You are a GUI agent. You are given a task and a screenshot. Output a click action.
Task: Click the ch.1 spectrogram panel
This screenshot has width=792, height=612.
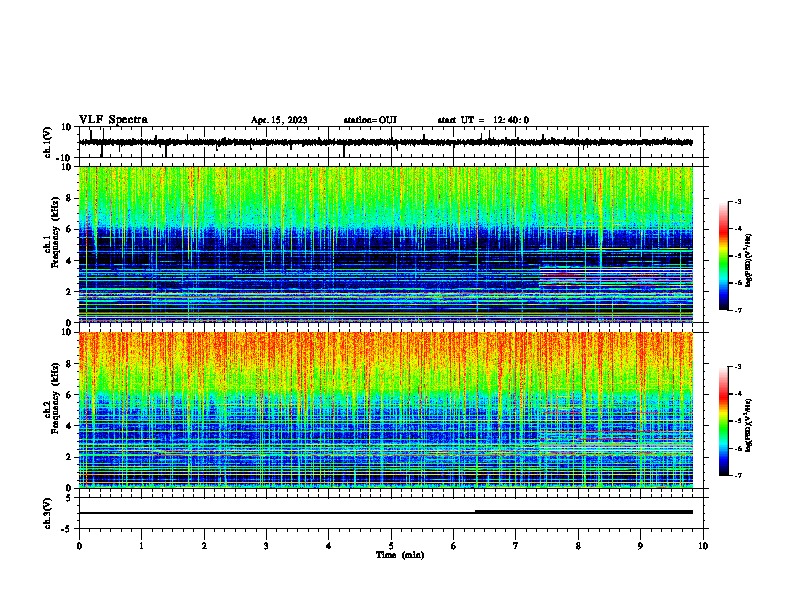(386, 244)
